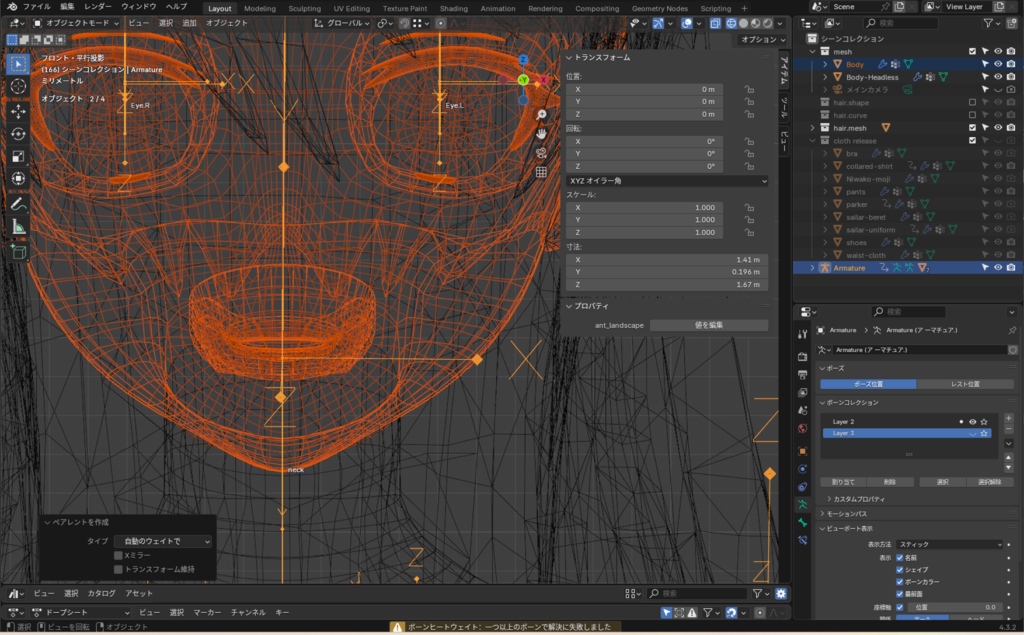Click the レスト位置 (Rest Position) button
The height and width of the screenshot is (635, 1024).
966,384
